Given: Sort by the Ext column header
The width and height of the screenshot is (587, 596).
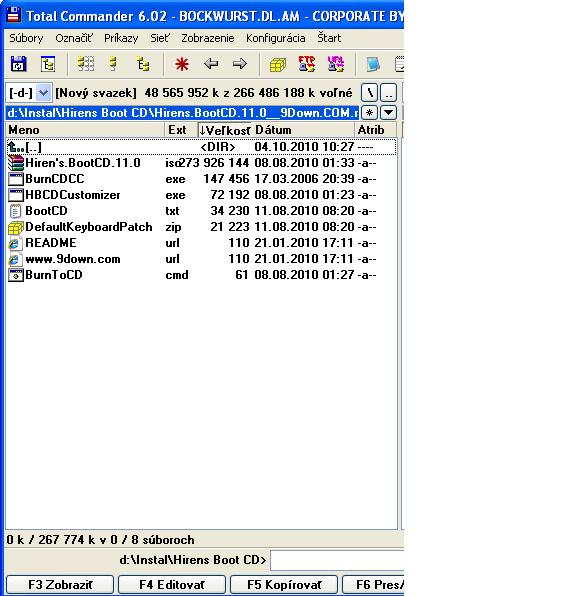Looking at the screenshot, I should (181, 130).
